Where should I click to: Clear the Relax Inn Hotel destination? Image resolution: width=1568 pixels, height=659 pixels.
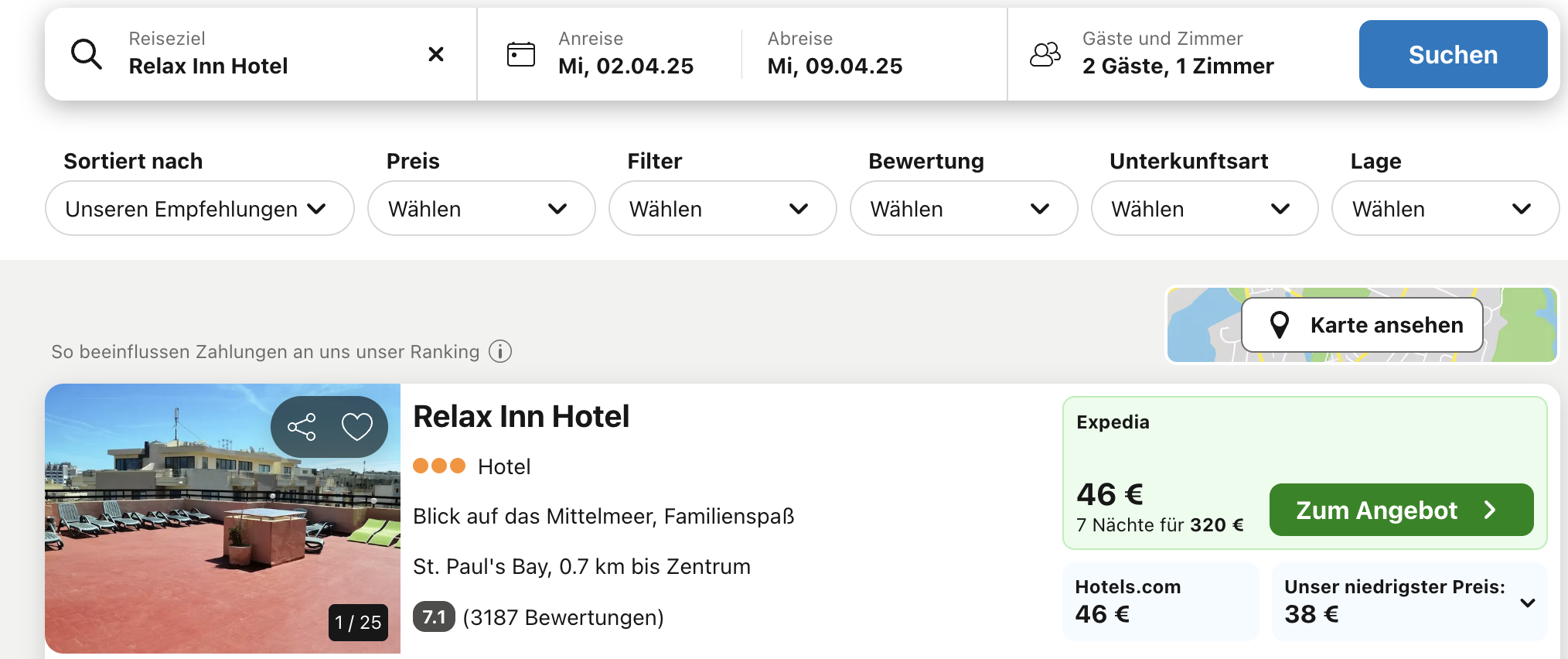436,54
